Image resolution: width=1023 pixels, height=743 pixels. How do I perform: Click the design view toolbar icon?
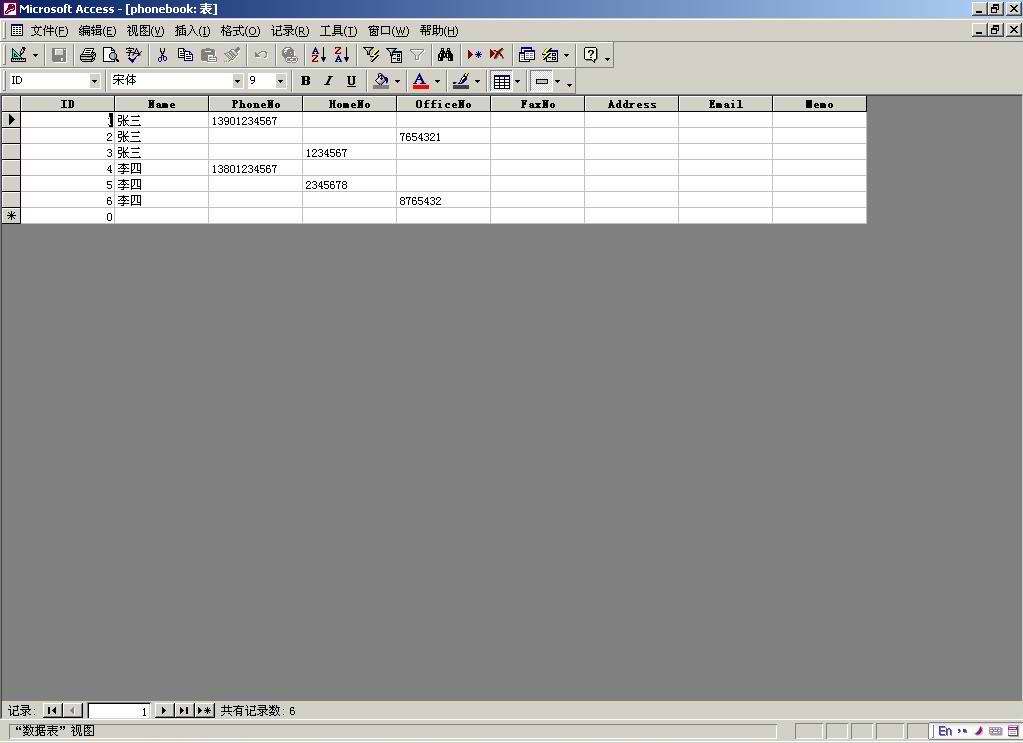(18, 55)
